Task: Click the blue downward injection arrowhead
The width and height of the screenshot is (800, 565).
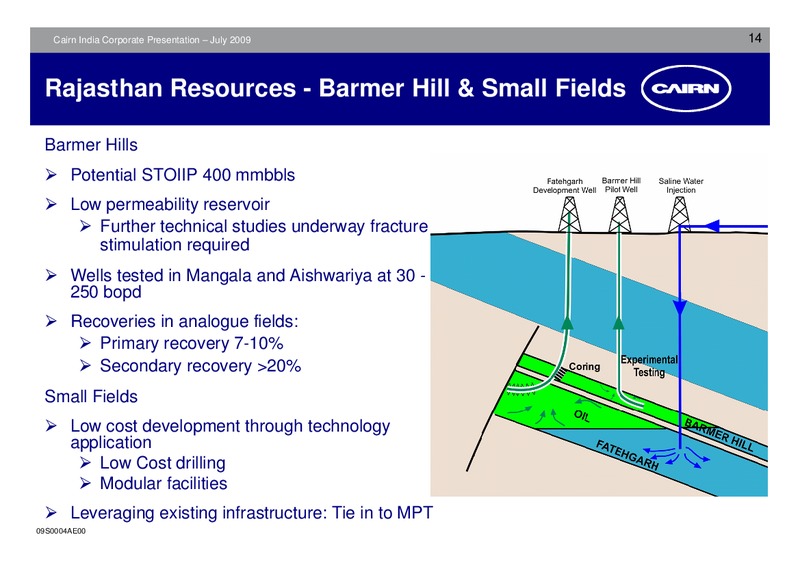Action: pos(680,307)
